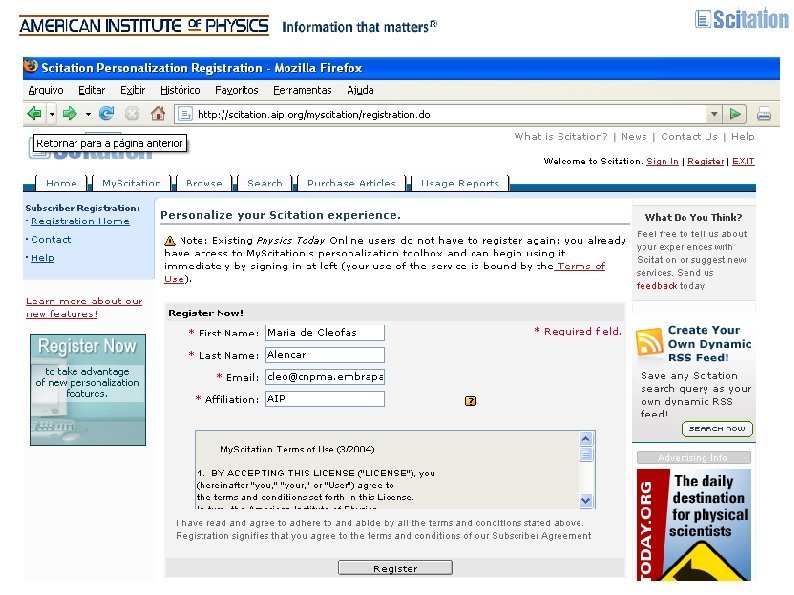
Task: Open the Ferramentas menu
Action: tap(302, 90)
